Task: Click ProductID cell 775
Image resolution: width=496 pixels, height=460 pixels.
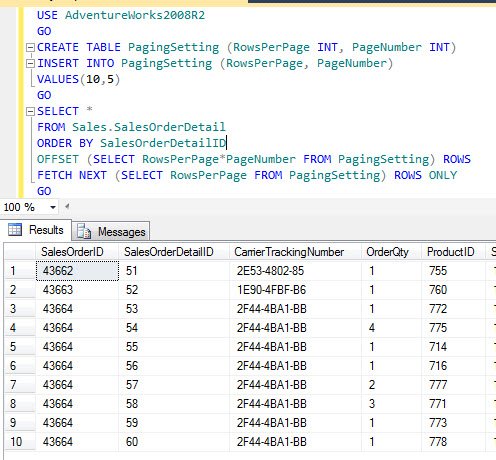Action: pyautogui.click(x=453, y=328)
